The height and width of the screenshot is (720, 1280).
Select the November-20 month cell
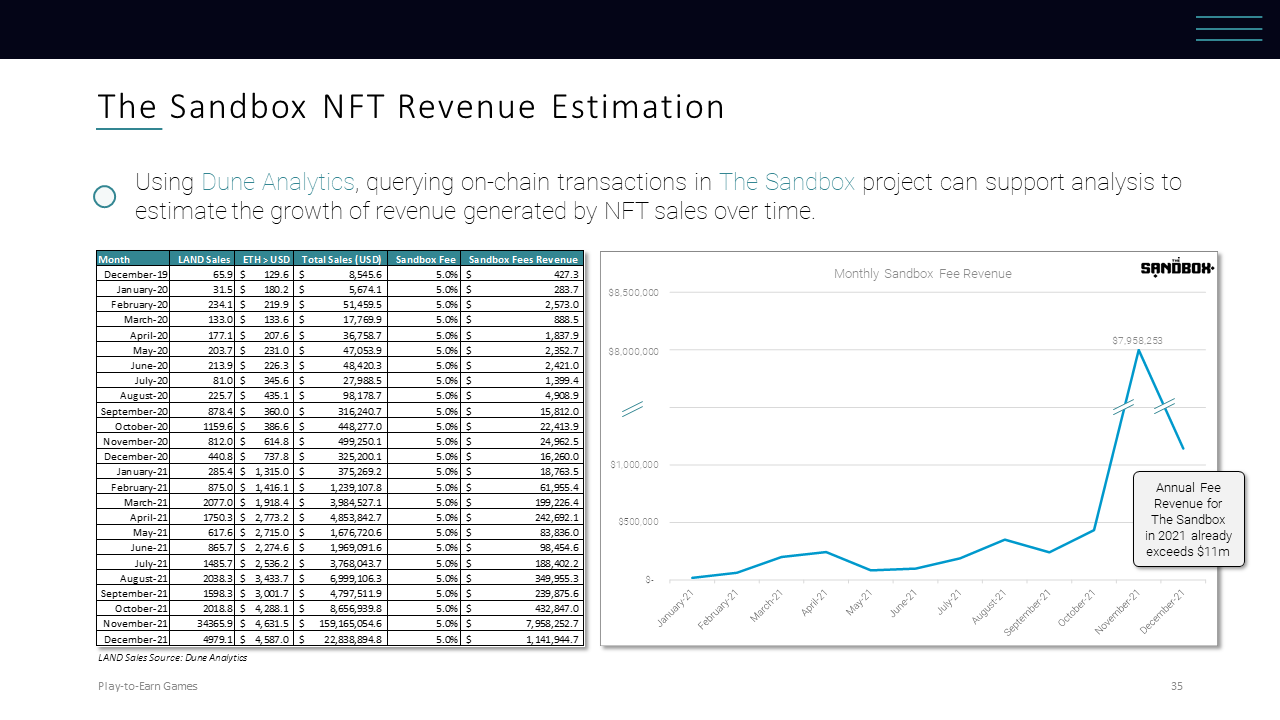coord(132,441)
